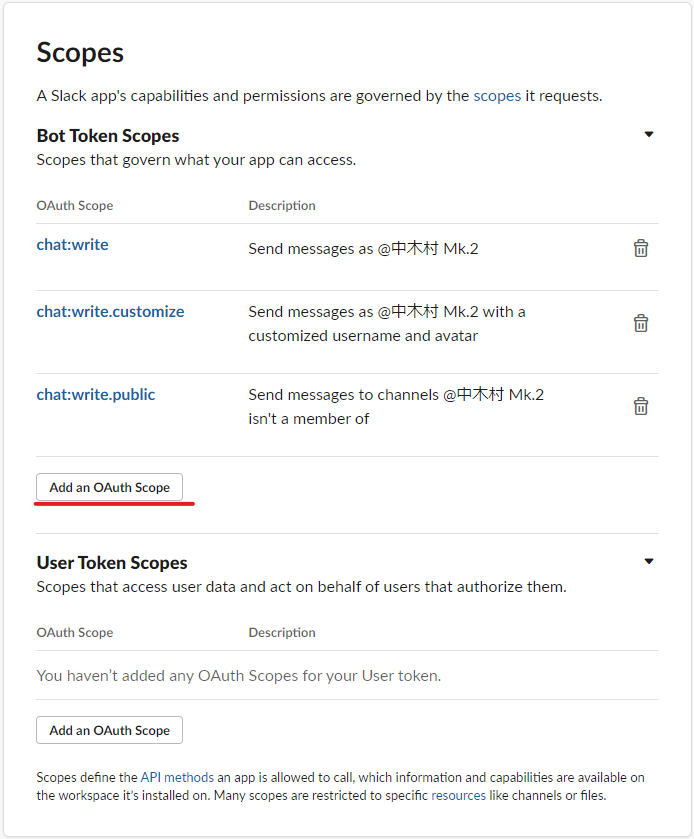Add an OAuth Scope under Bot Token Scopes
This screenshot has width=694, height=839.
coord(110,487)
